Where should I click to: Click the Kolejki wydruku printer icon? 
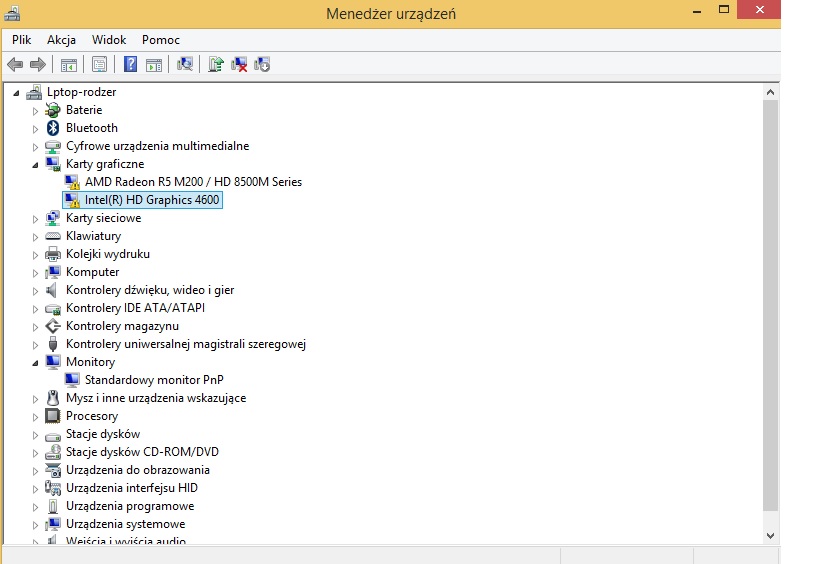point(53,254)
